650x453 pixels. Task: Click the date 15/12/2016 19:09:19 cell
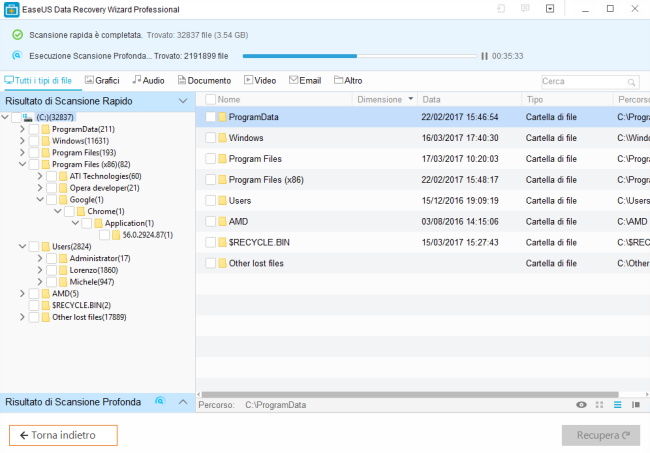[x=460, y=201]
